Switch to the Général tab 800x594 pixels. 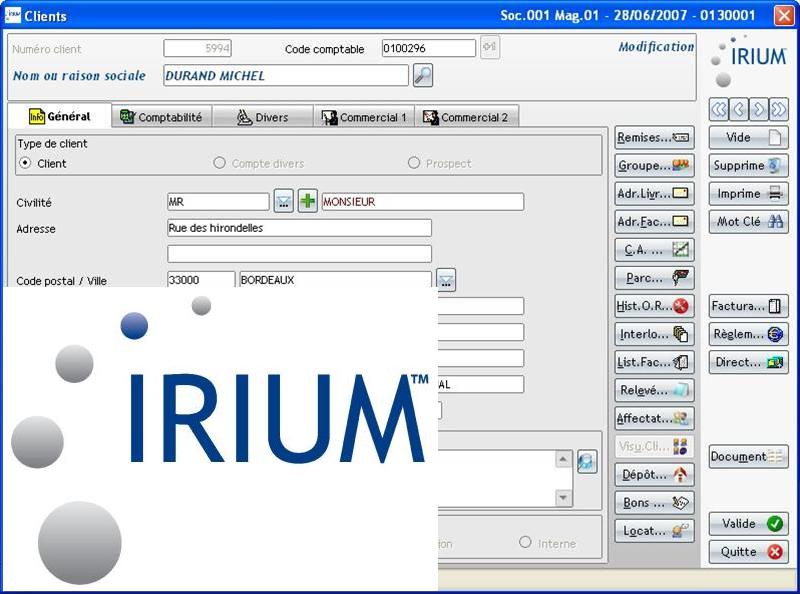pyautogui.click(x=60, y=116)
